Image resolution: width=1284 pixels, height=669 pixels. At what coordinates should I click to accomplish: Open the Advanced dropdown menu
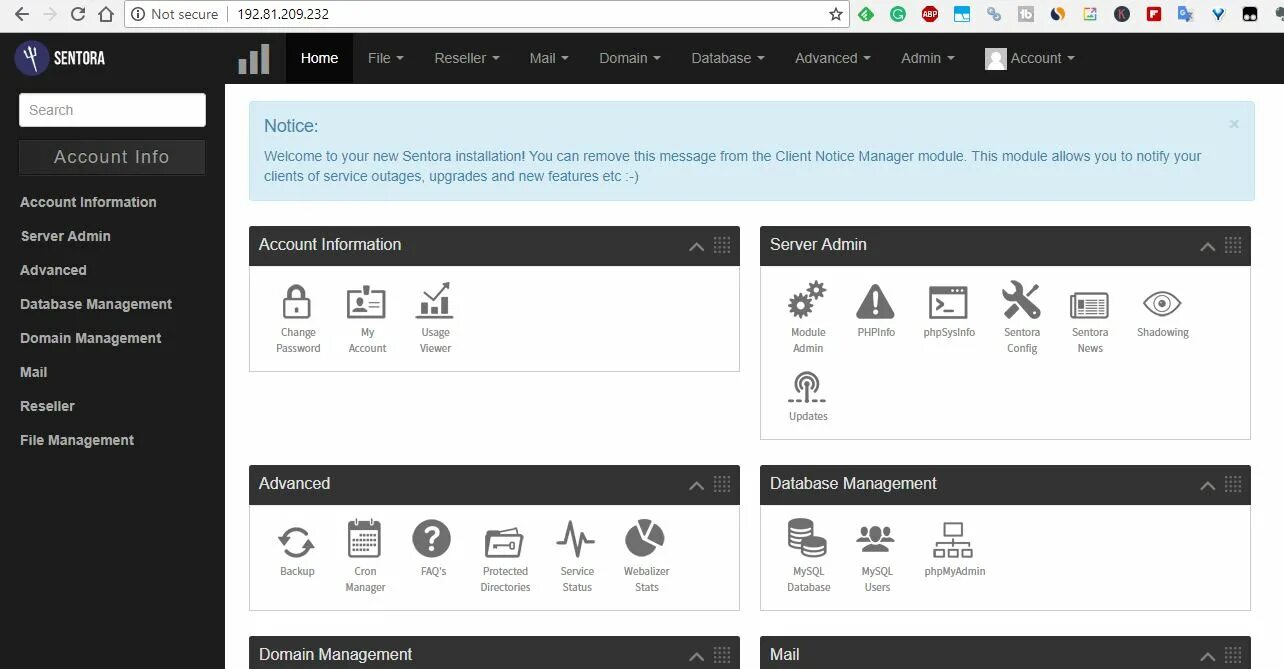833,58
